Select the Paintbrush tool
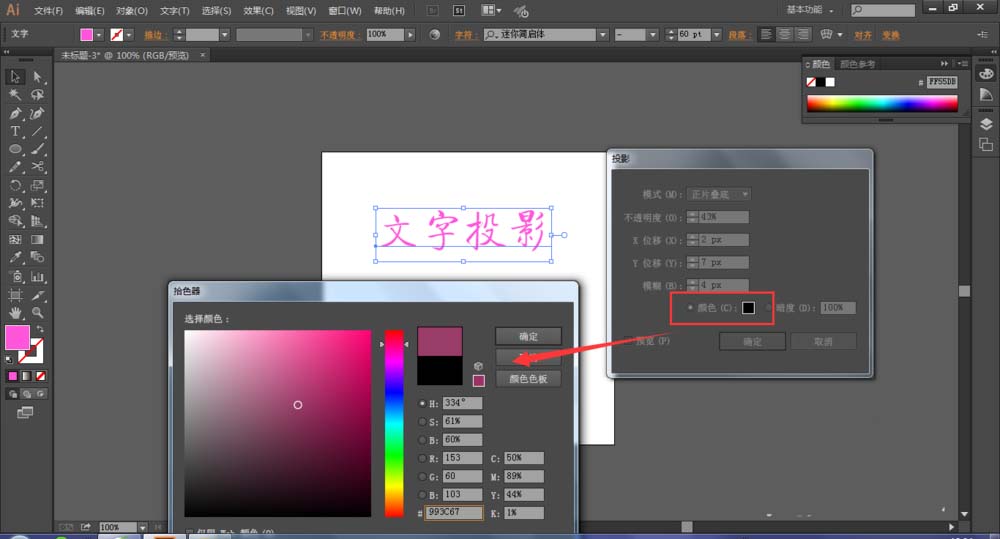This screenshot has width=1000, height=539. click(x=37, y=149)
